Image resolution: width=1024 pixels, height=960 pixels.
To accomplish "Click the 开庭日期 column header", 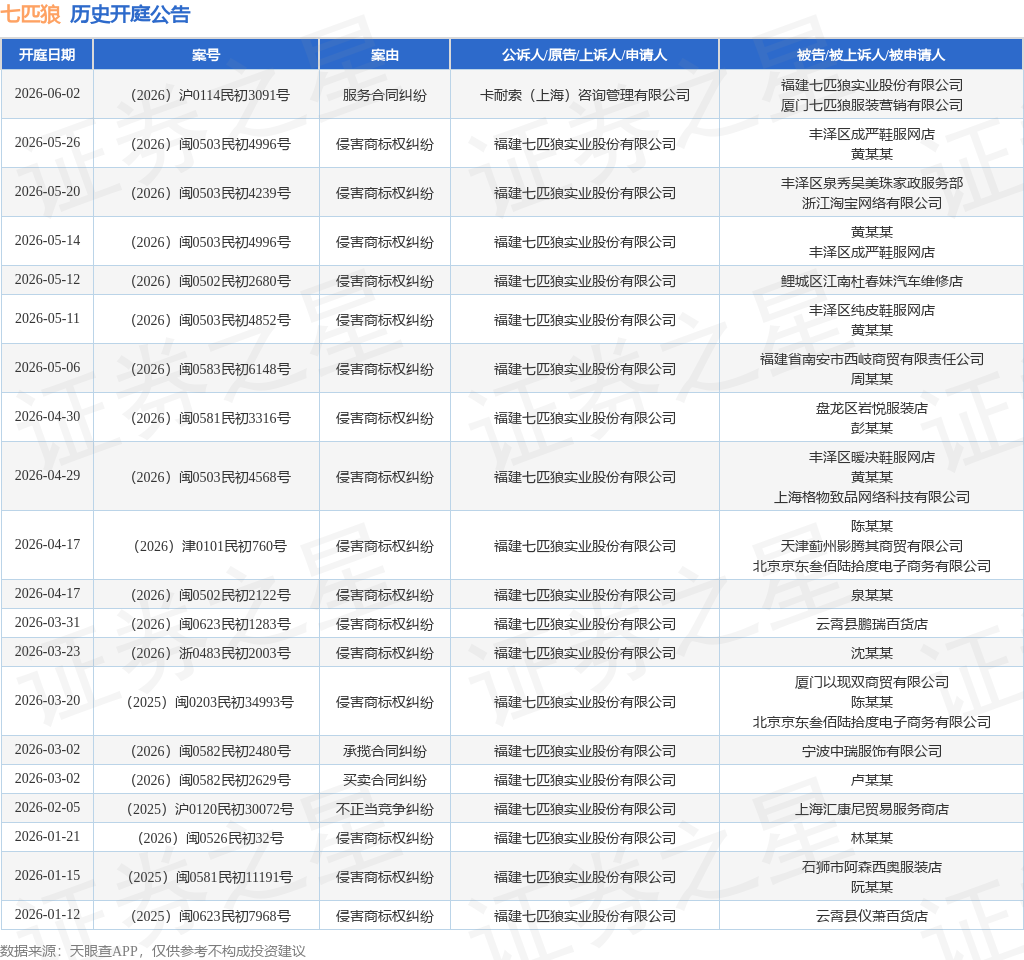I will click(x=47, y=55).
